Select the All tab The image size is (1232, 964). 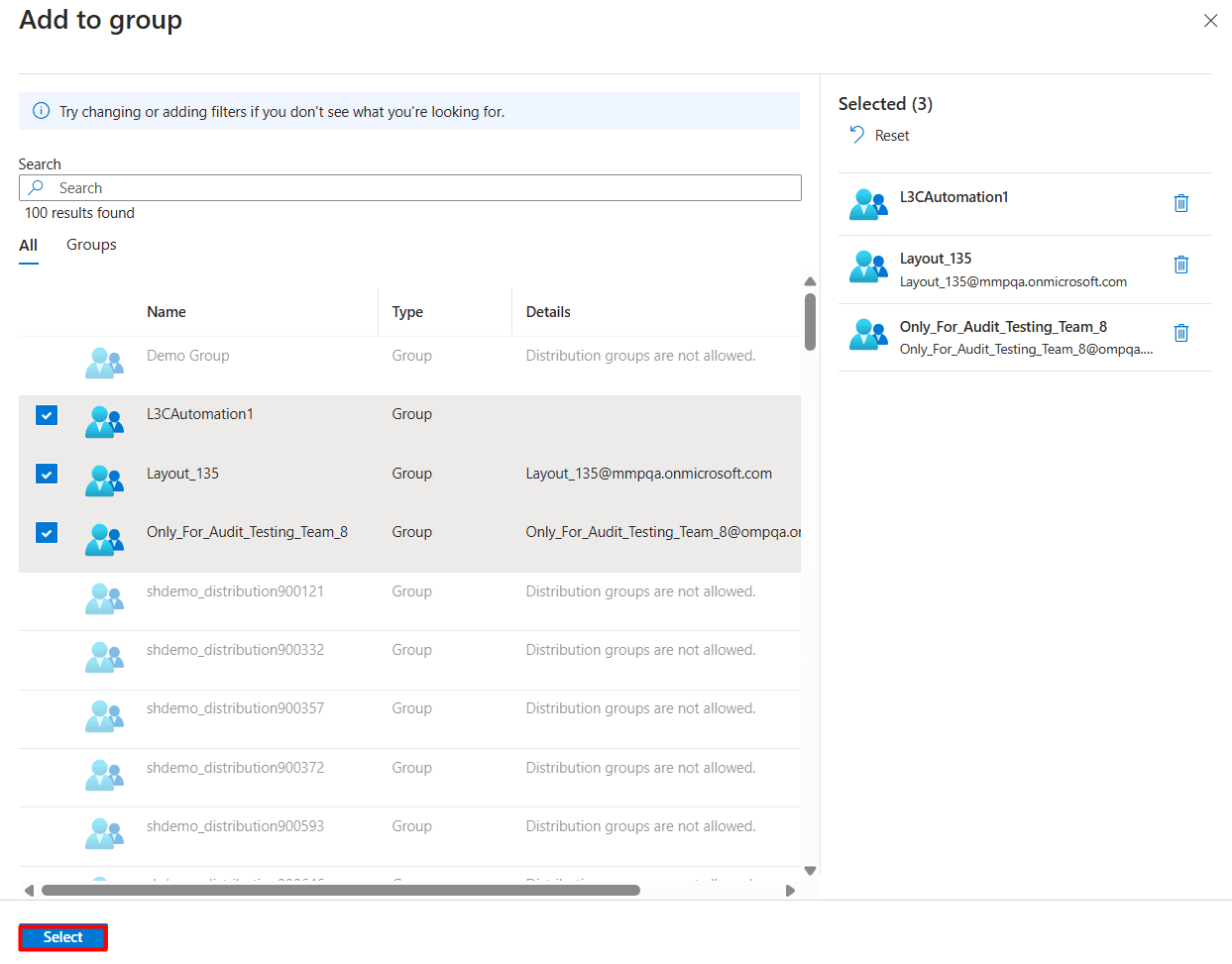(x=28, y=245)
